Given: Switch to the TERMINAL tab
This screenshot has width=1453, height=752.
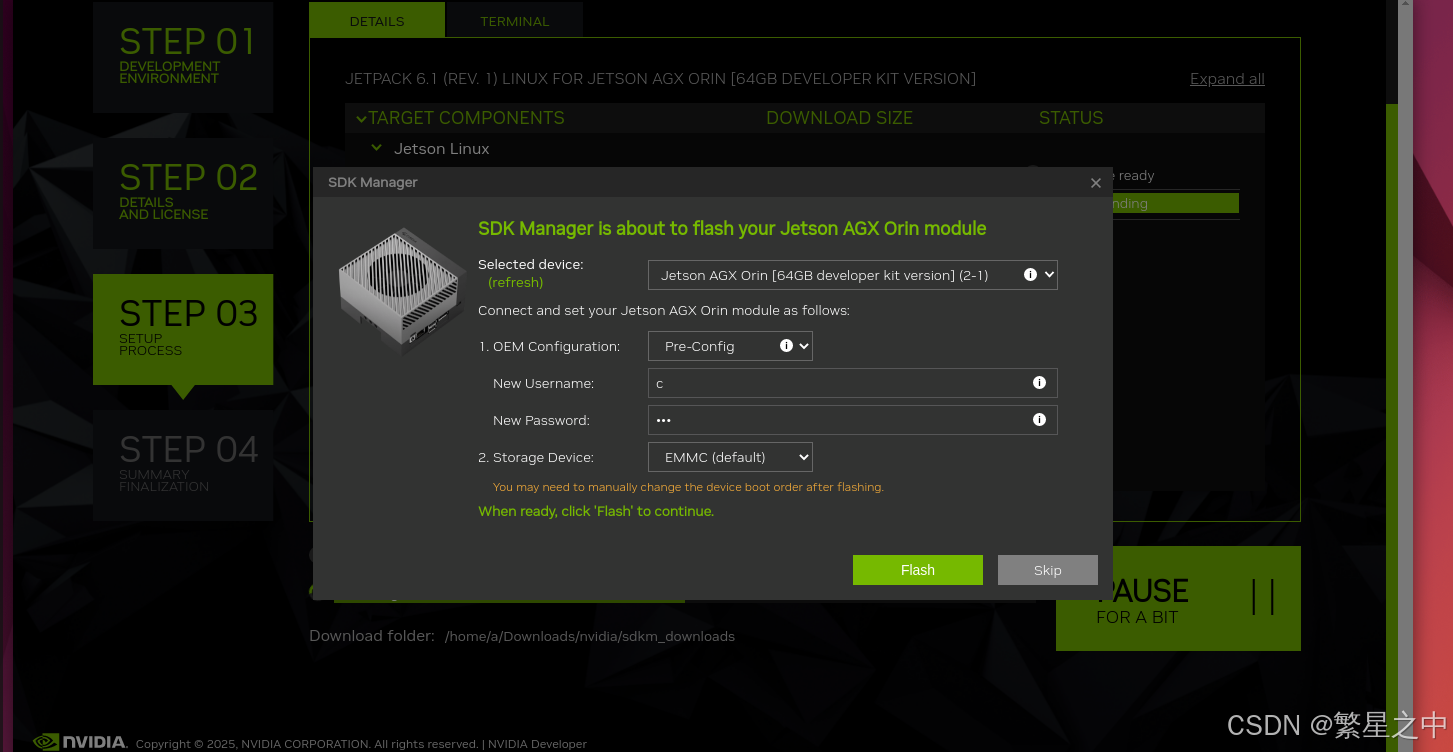Looking at the screenshot, I should pyautogui.click(x=514, y=21).
